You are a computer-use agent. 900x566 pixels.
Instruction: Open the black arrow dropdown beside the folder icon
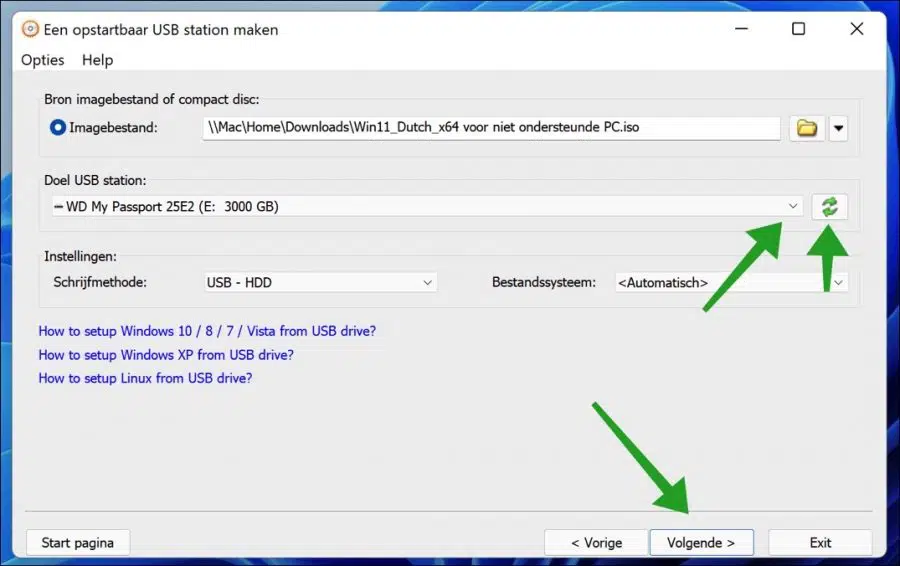(x=838, y=128)
